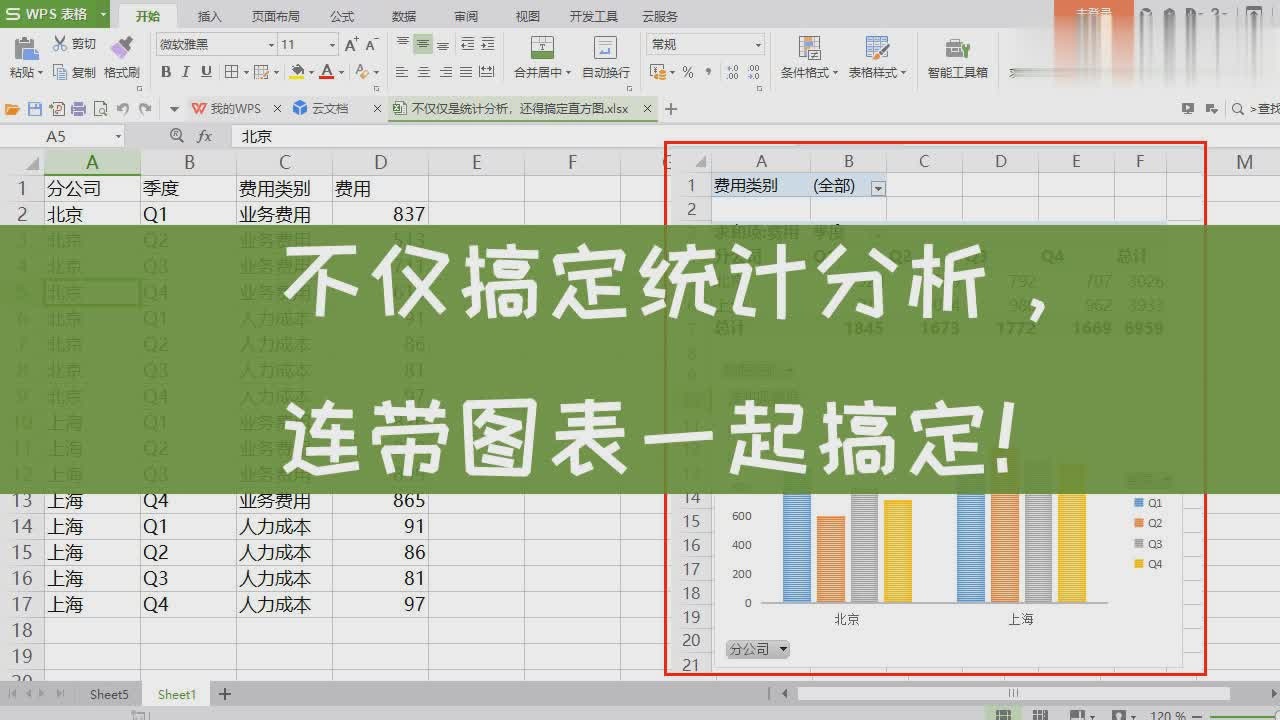Click the undo arrow
This screenshot has height=720, width=1280.
[x=122, y=109]
